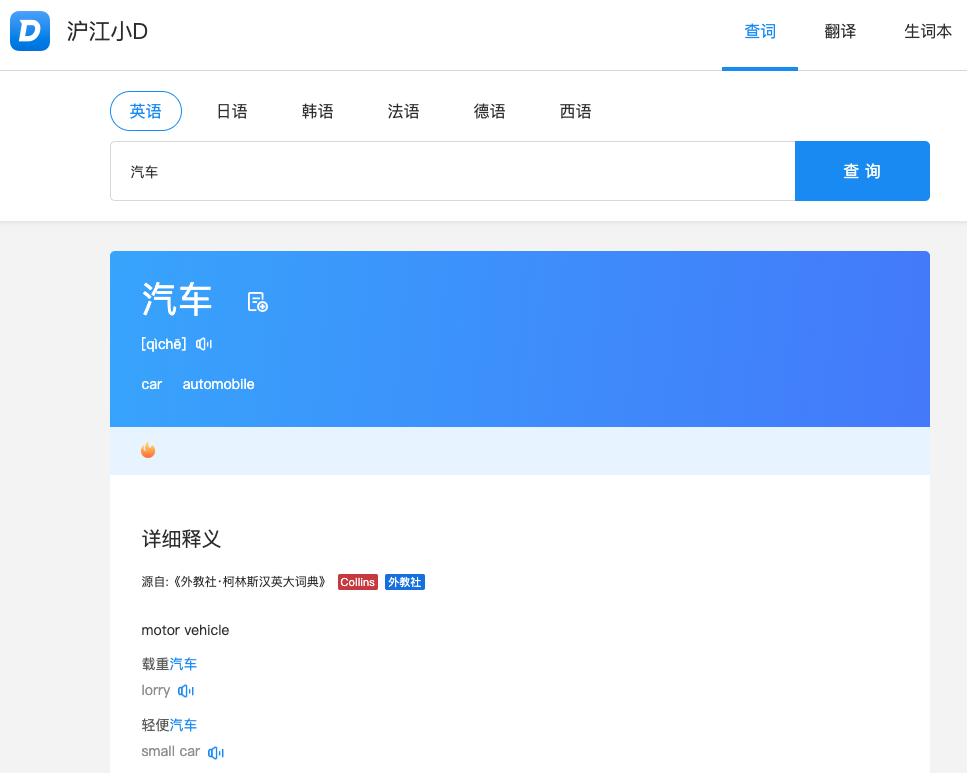
Task: Select 英语 language option
Action: click(x=145, y=111)
